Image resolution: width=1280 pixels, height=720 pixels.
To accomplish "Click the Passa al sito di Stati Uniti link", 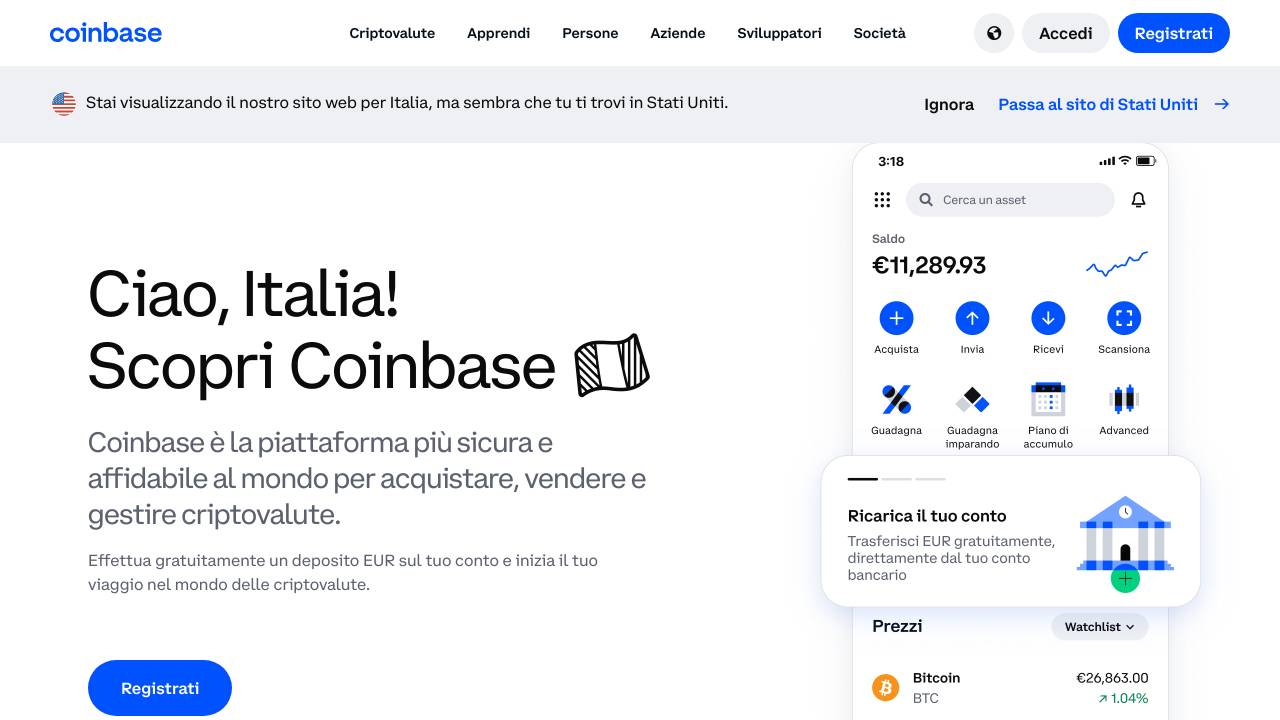I will click(1098, 104).
